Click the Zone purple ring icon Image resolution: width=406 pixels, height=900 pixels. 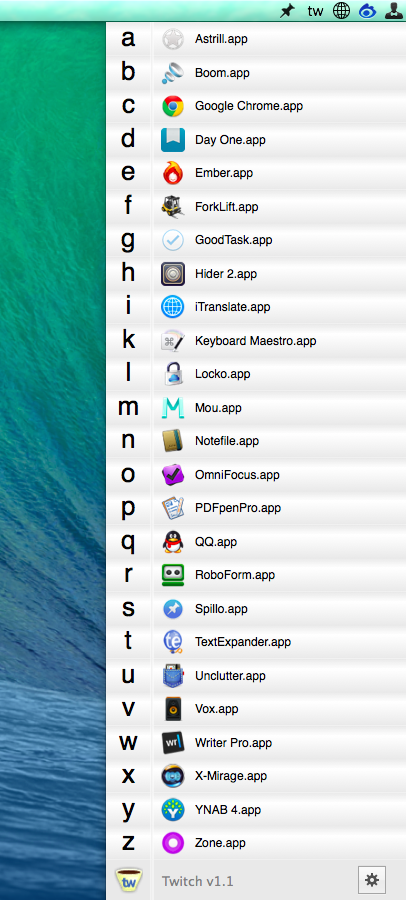[173, 843]
